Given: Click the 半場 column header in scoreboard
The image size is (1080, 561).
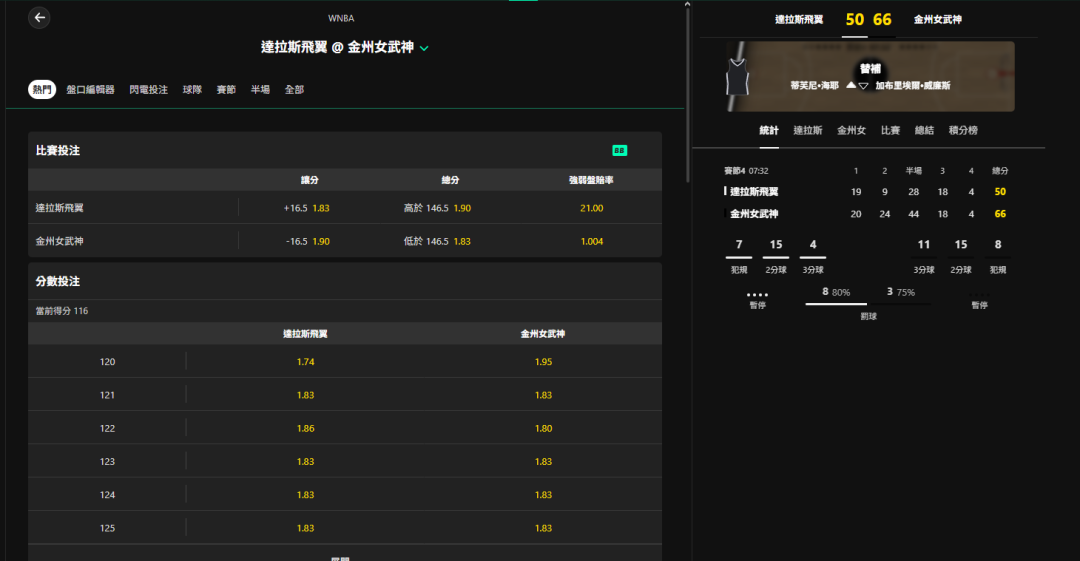Looking at the screenshot, I should coord(913,171).
